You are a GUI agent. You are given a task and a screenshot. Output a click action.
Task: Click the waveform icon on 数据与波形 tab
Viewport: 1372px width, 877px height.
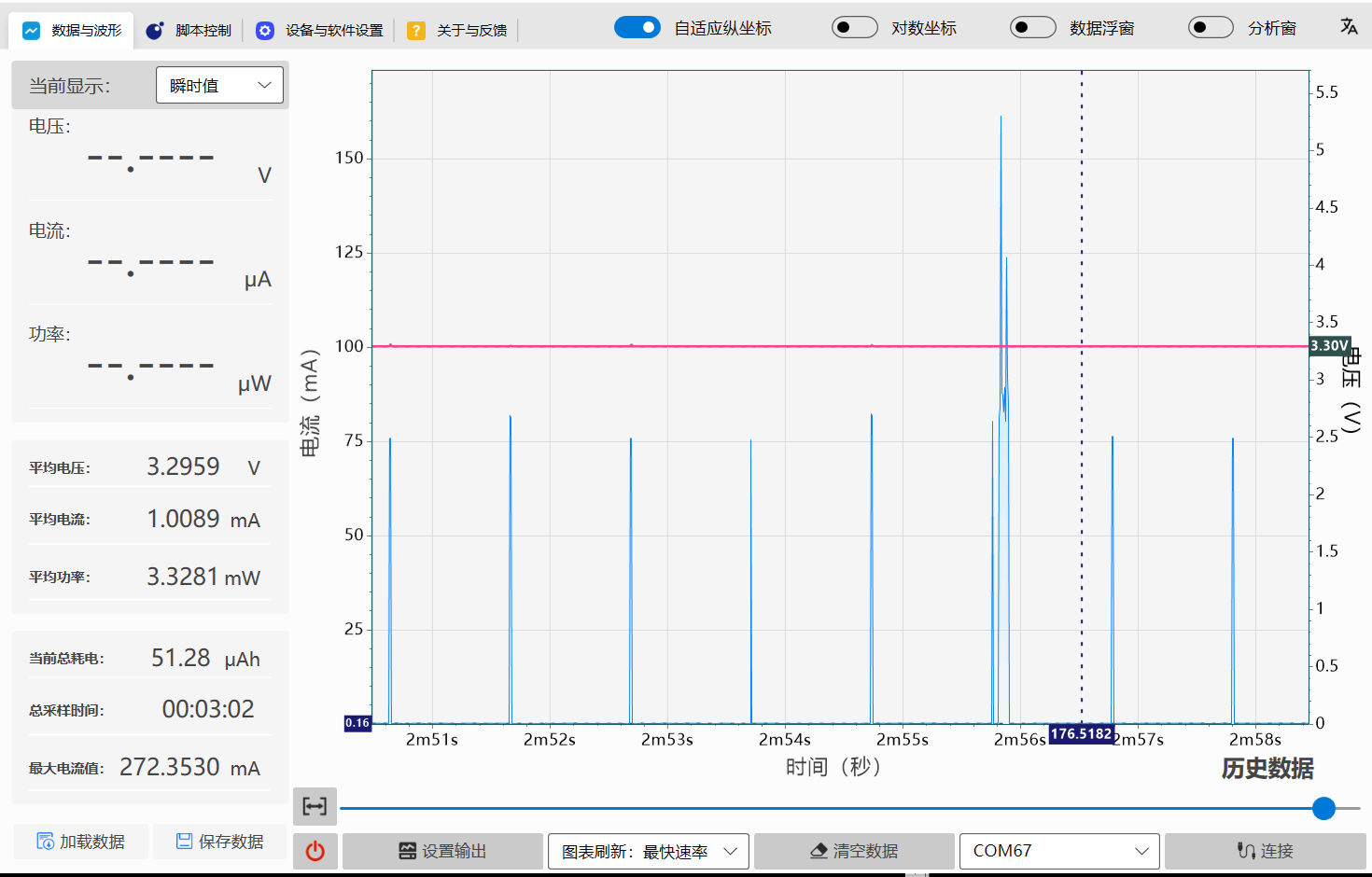coord(31,31)
